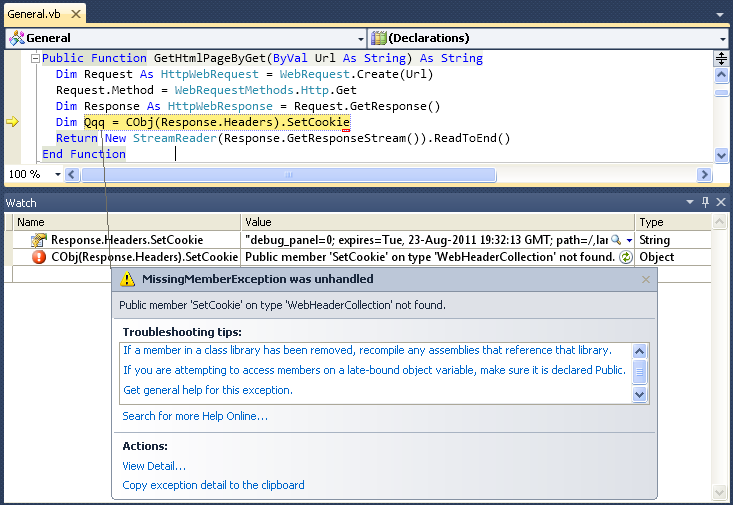The width and height of the screenshot is (733, 505).
Task: Toggle auto-hide pin on Watch panel
Action: pos(706,202)
